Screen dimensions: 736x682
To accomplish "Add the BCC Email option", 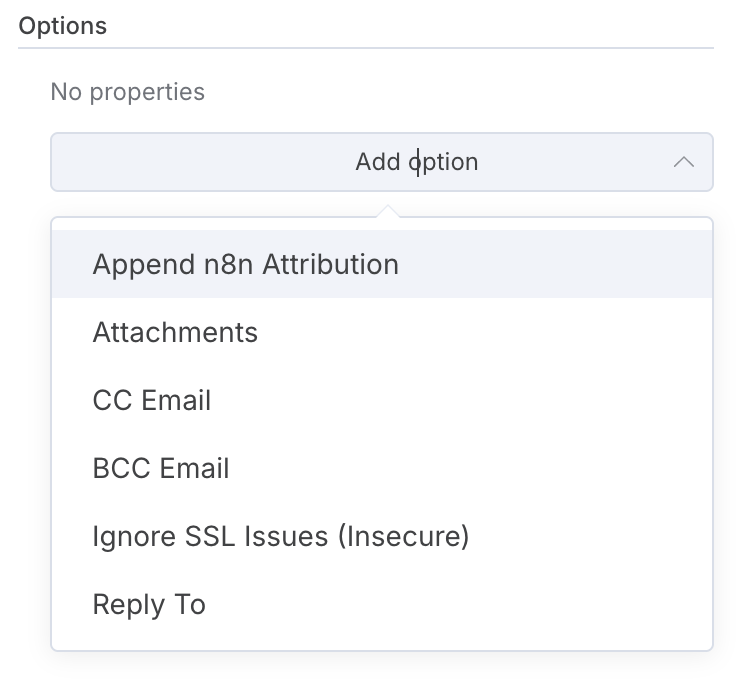I will (x=161, y=468).
